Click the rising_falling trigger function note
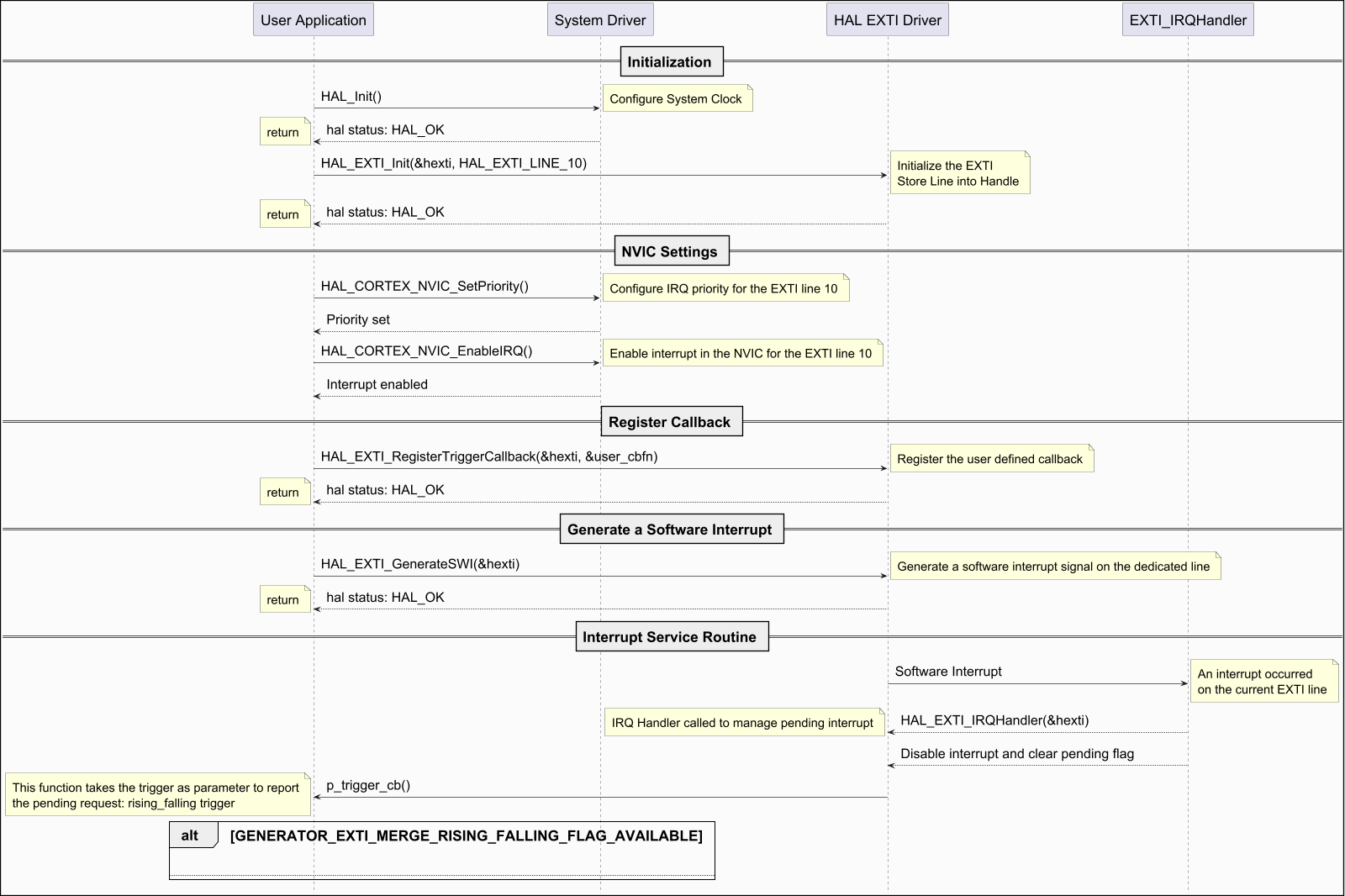 [x=158, y=794]
